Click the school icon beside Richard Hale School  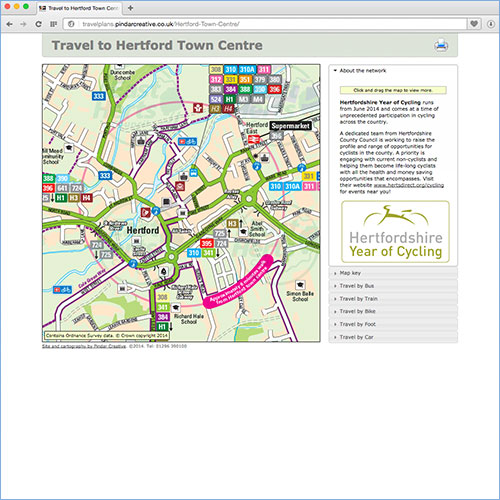[x=176, y=307]
